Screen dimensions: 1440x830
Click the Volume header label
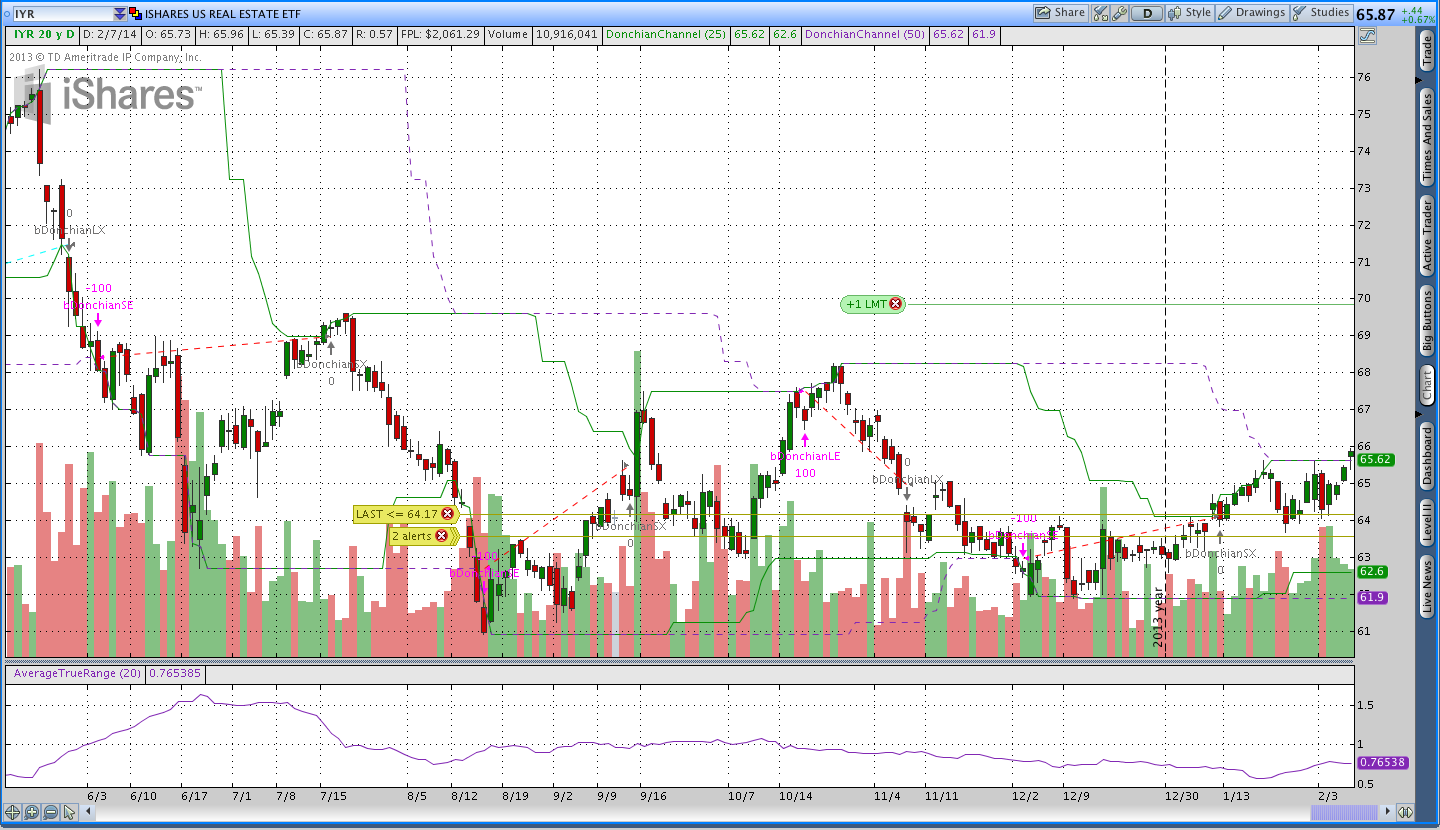click(508, 35)
